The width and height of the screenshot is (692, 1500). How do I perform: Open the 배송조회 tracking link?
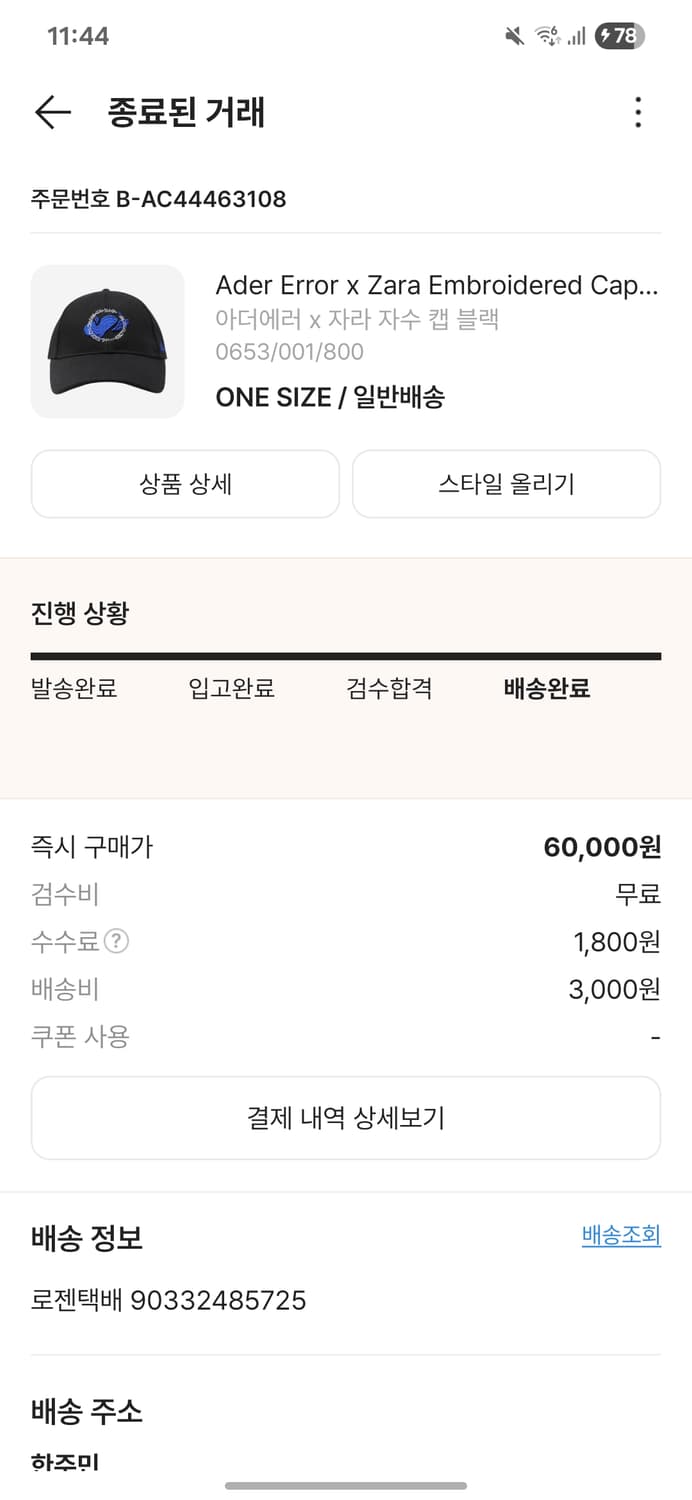(621, 1236)
